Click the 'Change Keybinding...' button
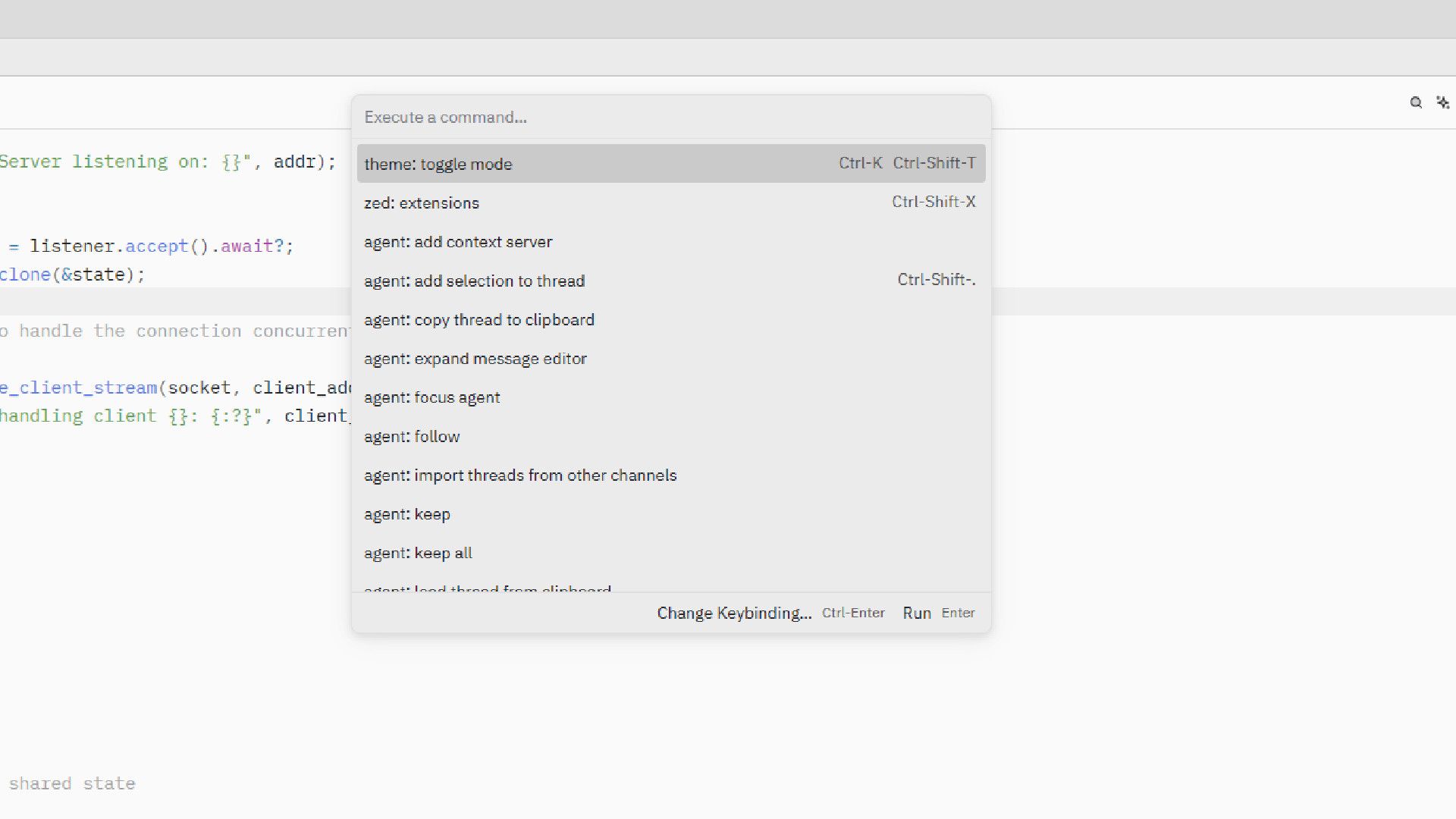Image resolution: width=1456 pixels, height=819 pixels. 770,613
